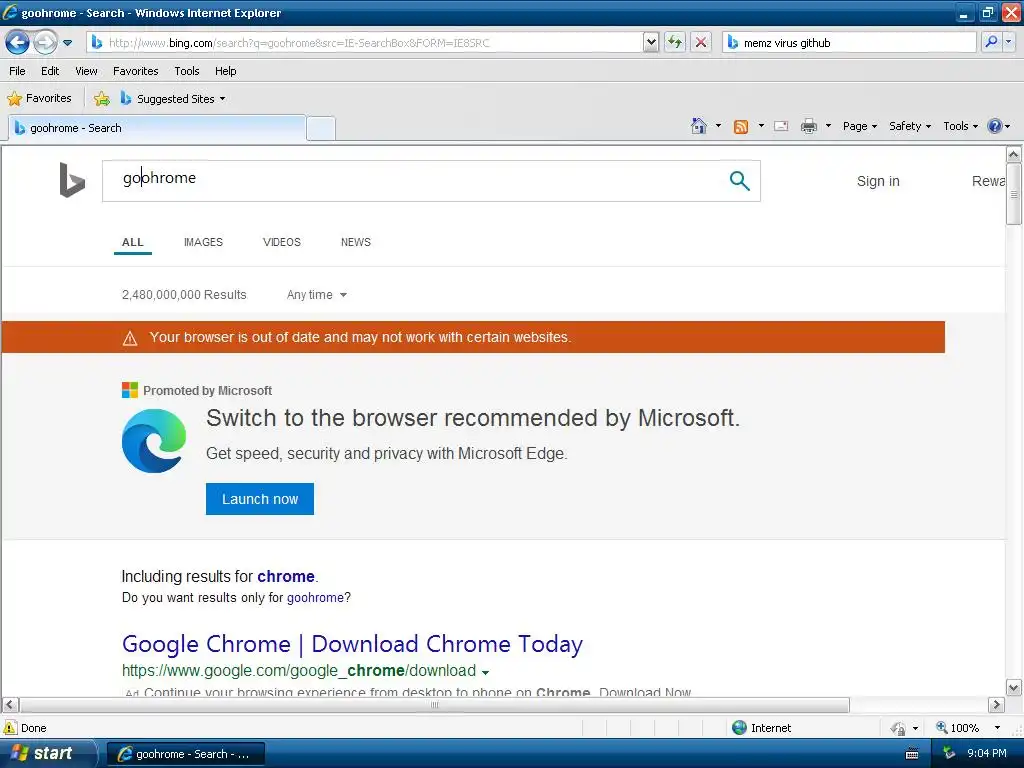This screenshot has width=1024, height=768.
Task: Click the Refresh page icon
Action: (675, 42)
